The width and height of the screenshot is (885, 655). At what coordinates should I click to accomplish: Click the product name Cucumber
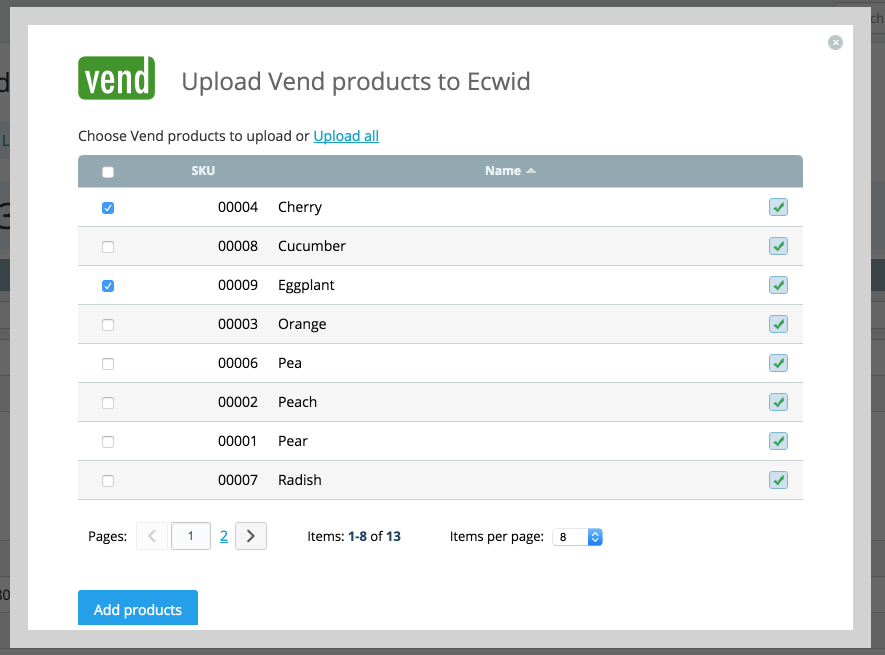pyautogui.click(x=312, y=246)
